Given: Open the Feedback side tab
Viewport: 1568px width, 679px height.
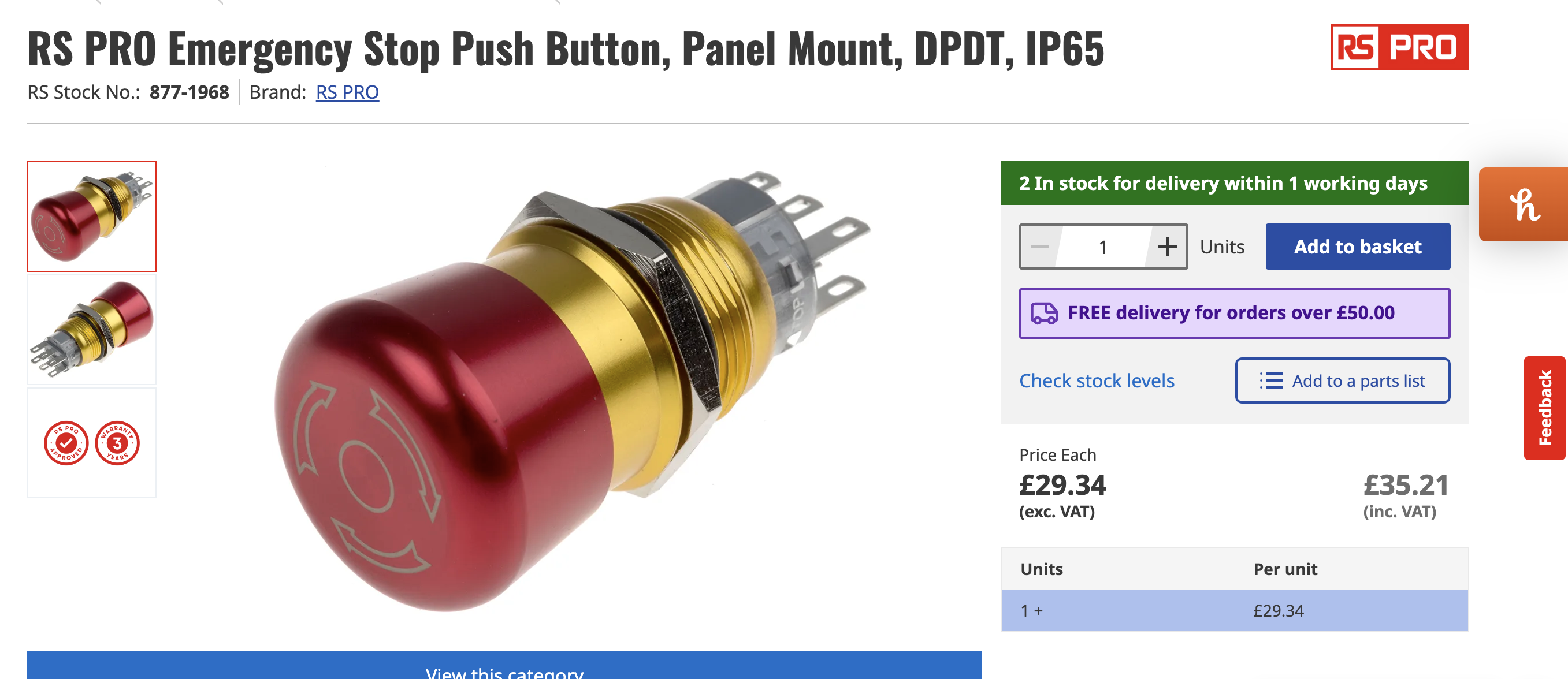Looking at the screenshot, I should tap(1544, 408).
